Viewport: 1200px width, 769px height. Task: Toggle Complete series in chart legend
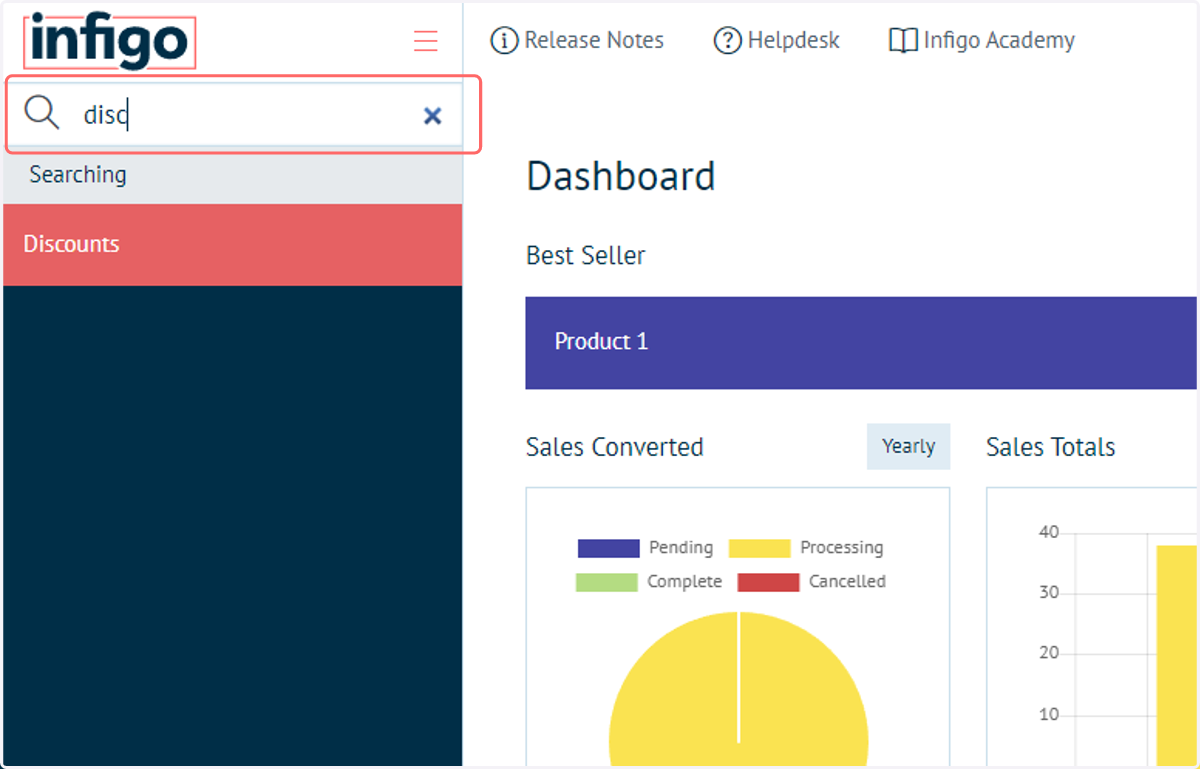[648, 582]
